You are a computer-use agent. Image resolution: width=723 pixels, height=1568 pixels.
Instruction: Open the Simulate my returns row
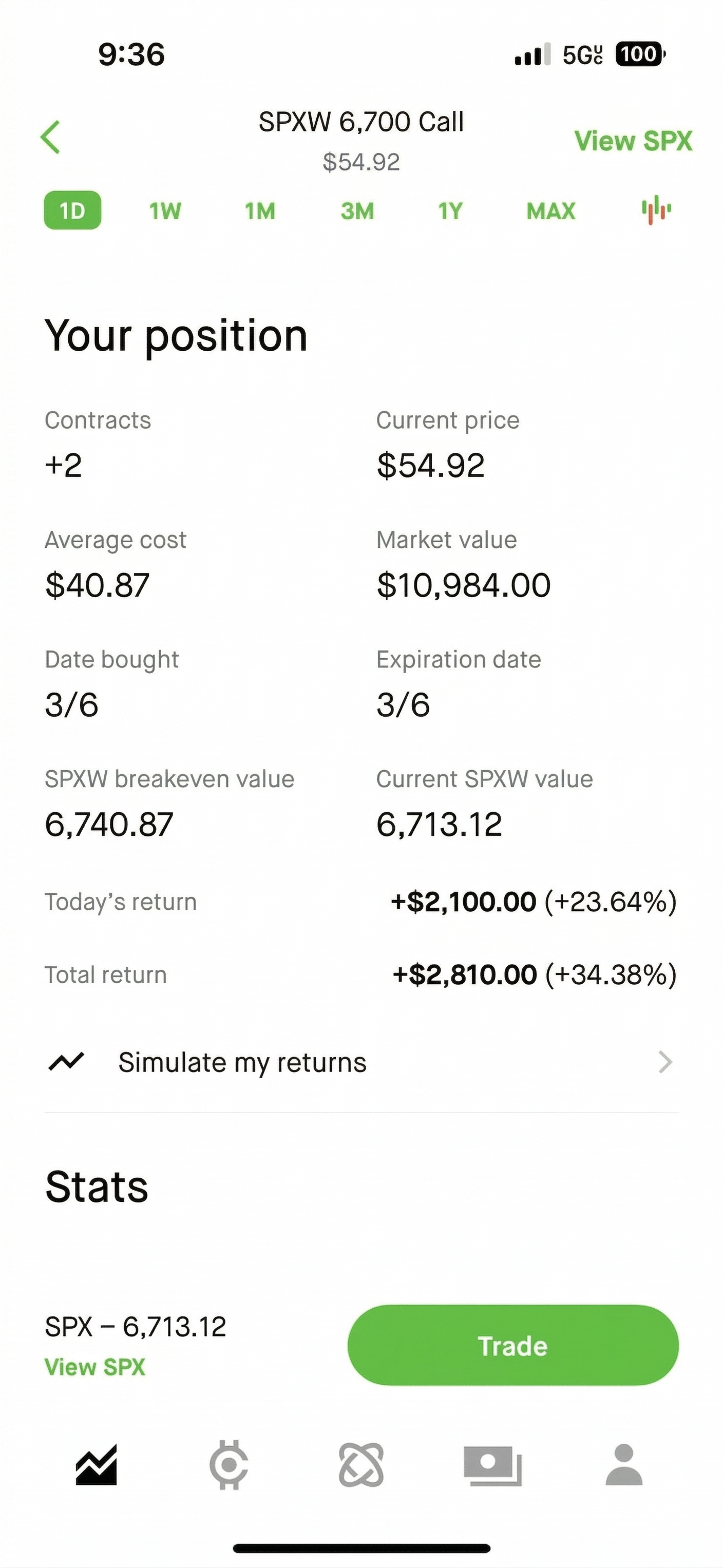point(242,1062)
